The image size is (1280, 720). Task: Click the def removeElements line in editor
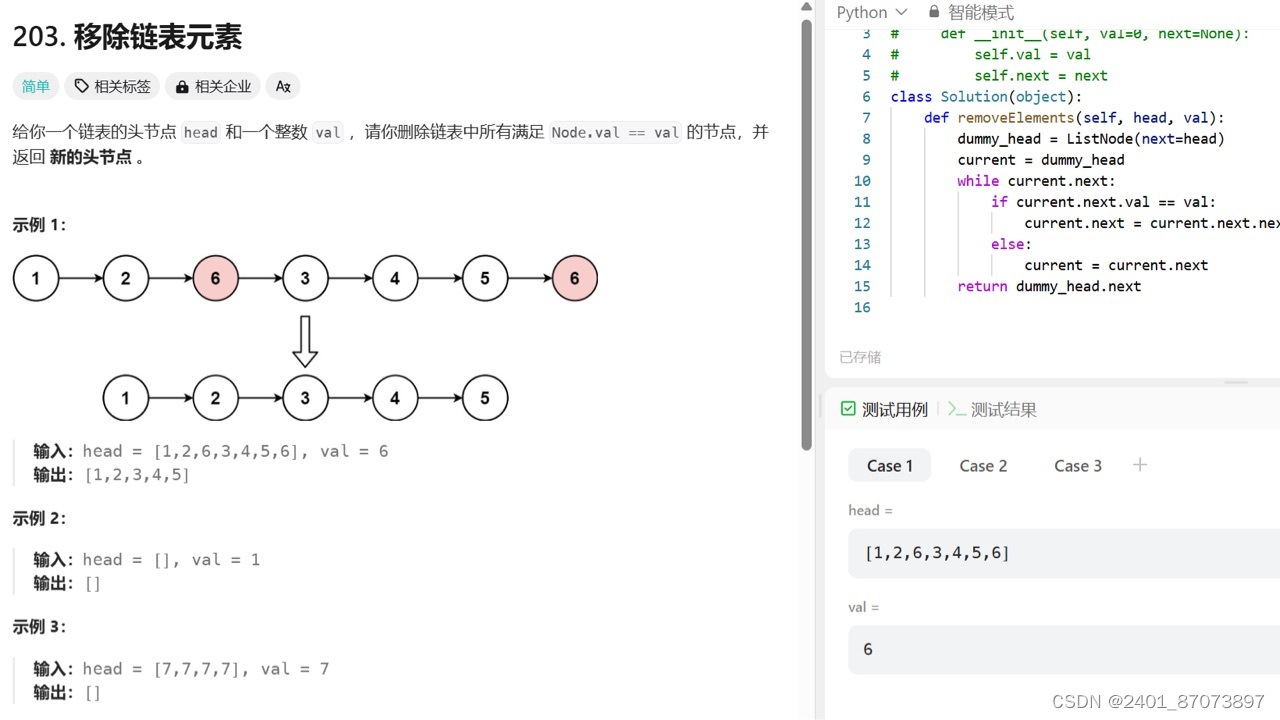(1074, 118)
